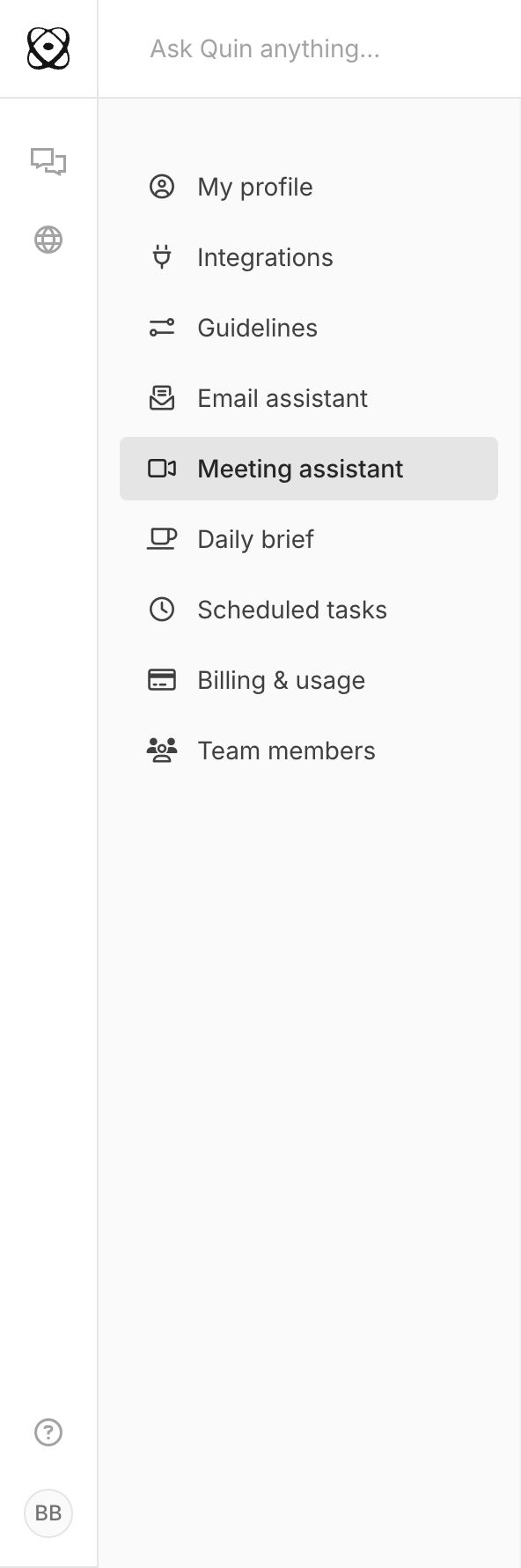Select the Team members group icon
Viewport: 521px width, 1568px height.
[x=162, y=751]
